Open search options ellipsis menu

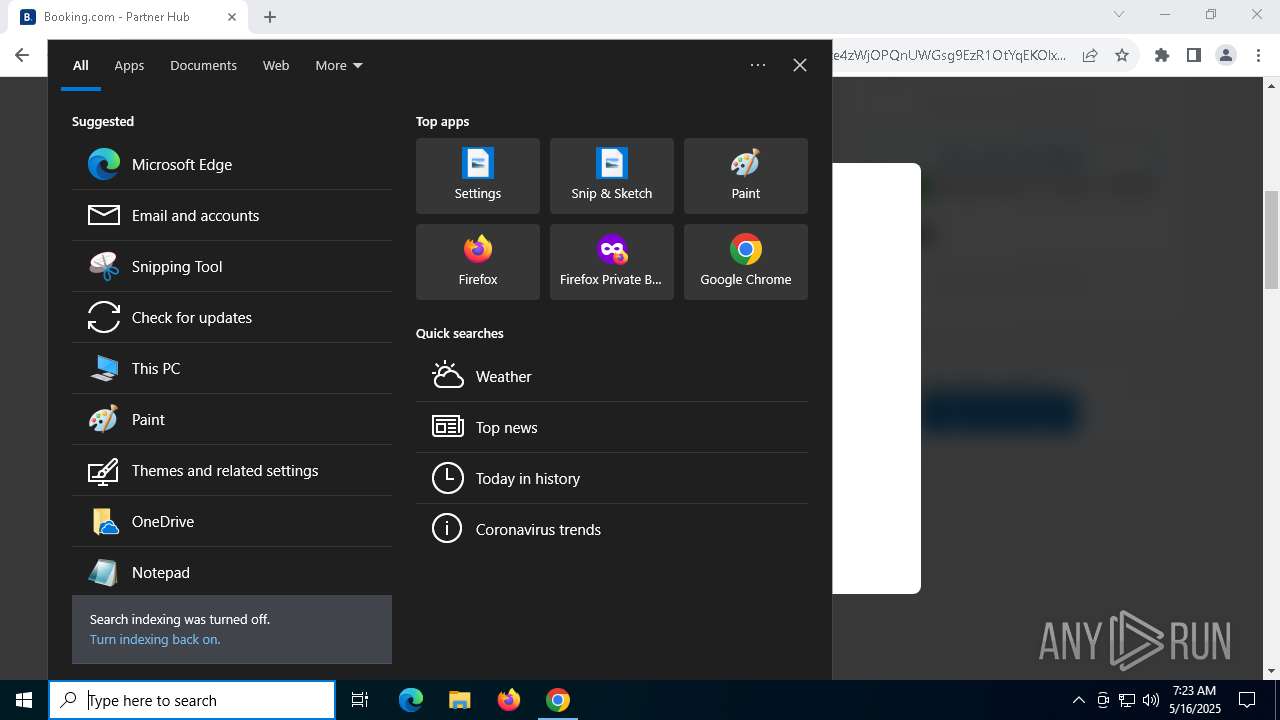[x=758, y=65]
